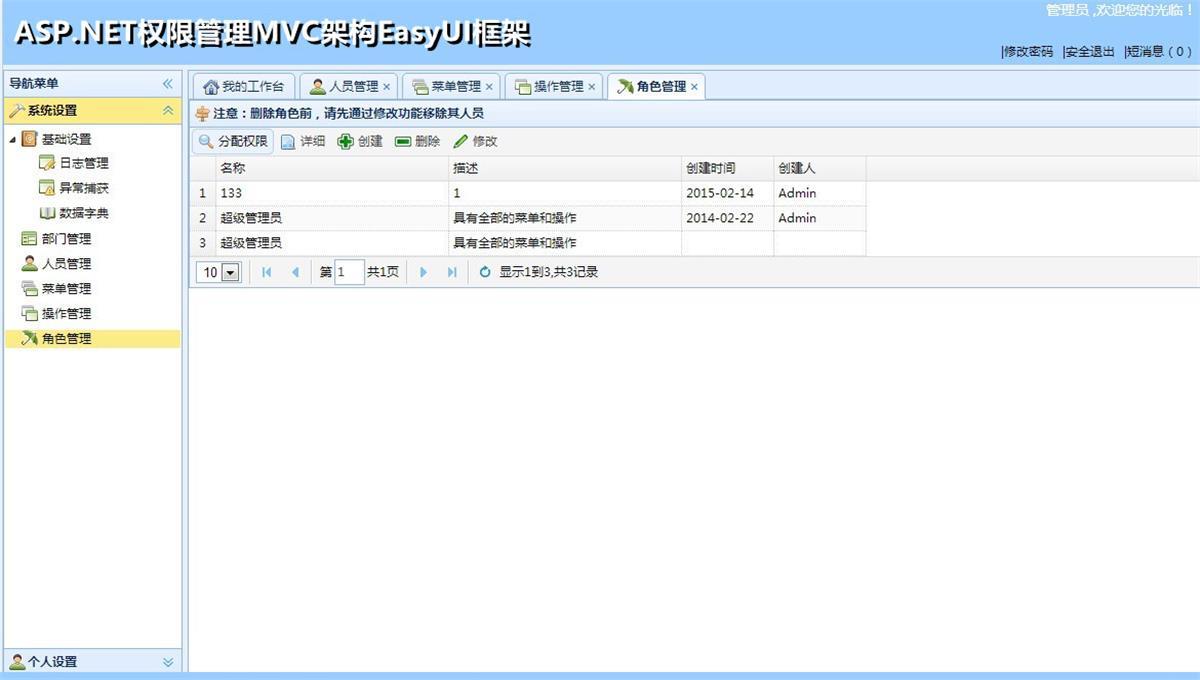Click the 修改 pencil icon

461,142
